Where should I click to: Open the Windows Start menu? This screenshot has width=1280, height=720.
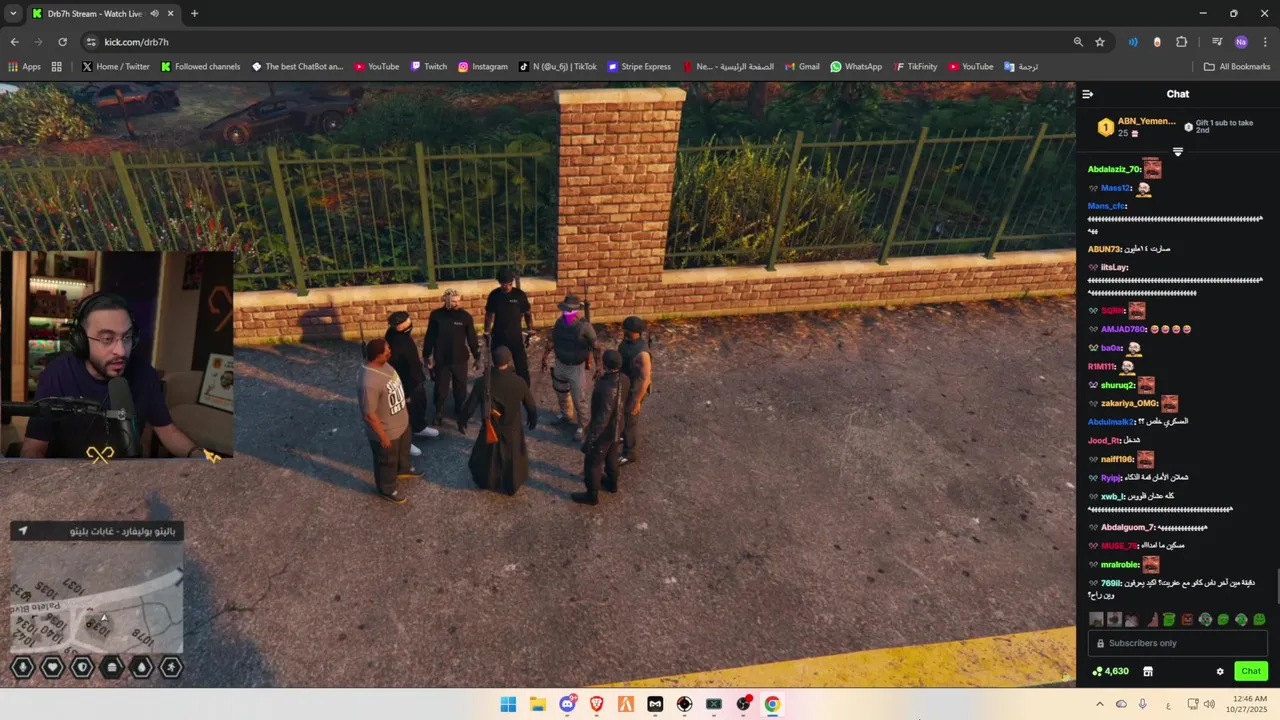click(508, 704)
